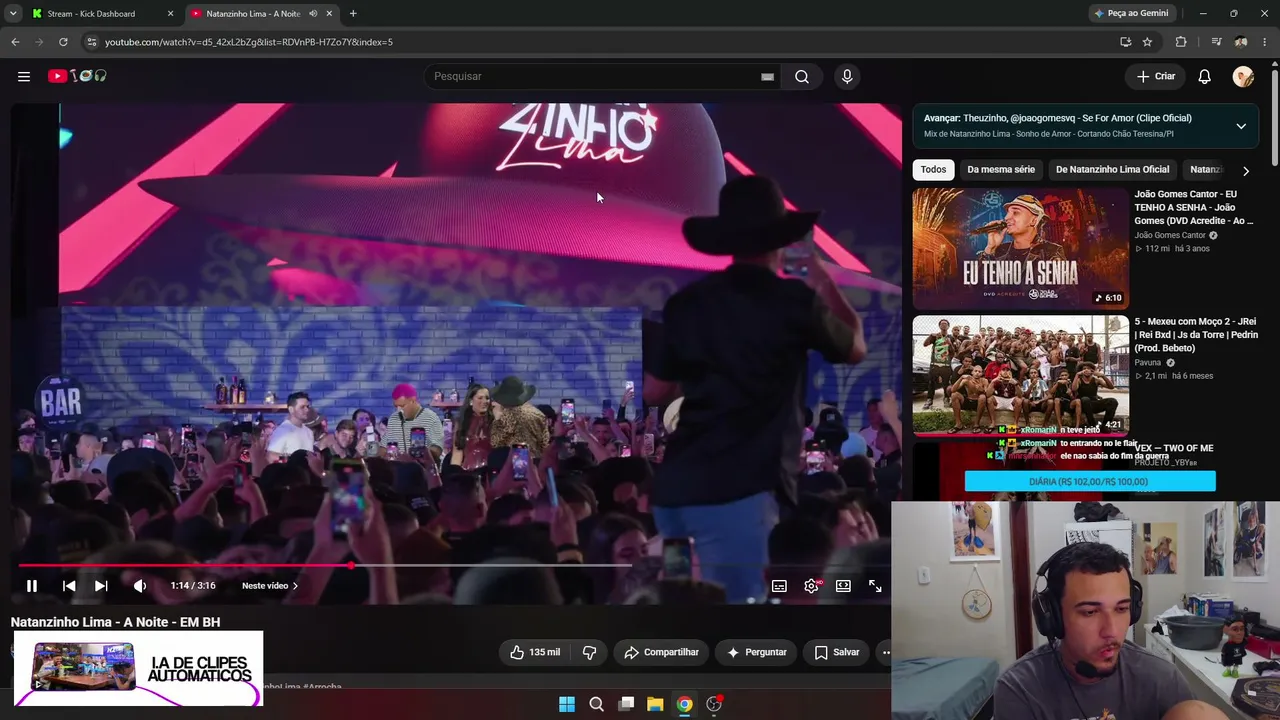This screenshot has width=1280, height=720.
Task: Go back in browser history
Action: [x=15, y=42]
